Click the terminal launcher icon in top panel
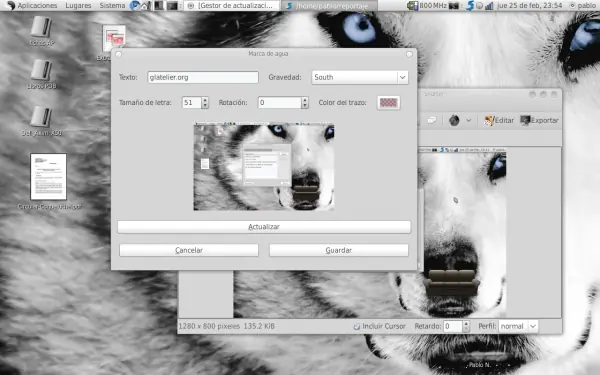The width and height of the screenshot is (600, 375). click(x=173, y=5)
